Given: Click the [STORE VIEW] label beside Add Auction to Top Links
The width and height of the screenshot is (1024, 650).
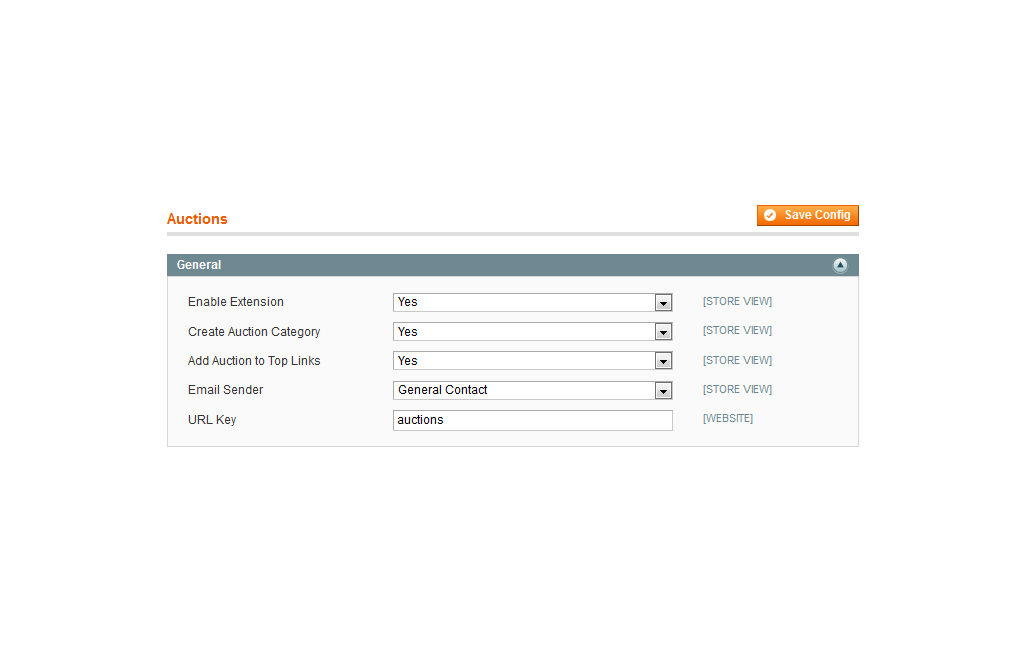Looking at the screenshot, I should [x=737, y=361].
